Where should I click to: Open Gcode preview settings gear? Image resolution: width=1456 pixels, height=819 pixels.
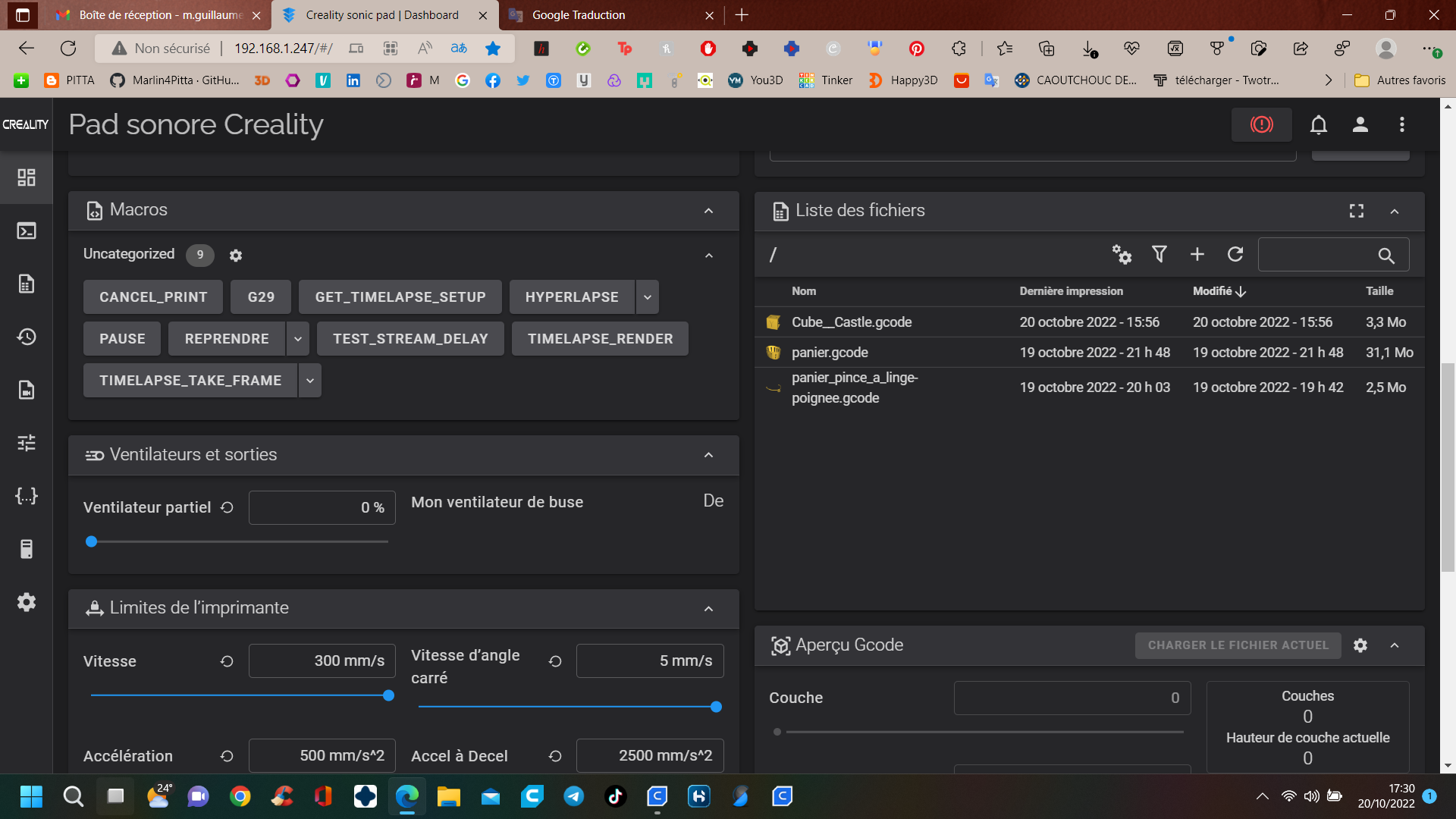pos(1360,645)
